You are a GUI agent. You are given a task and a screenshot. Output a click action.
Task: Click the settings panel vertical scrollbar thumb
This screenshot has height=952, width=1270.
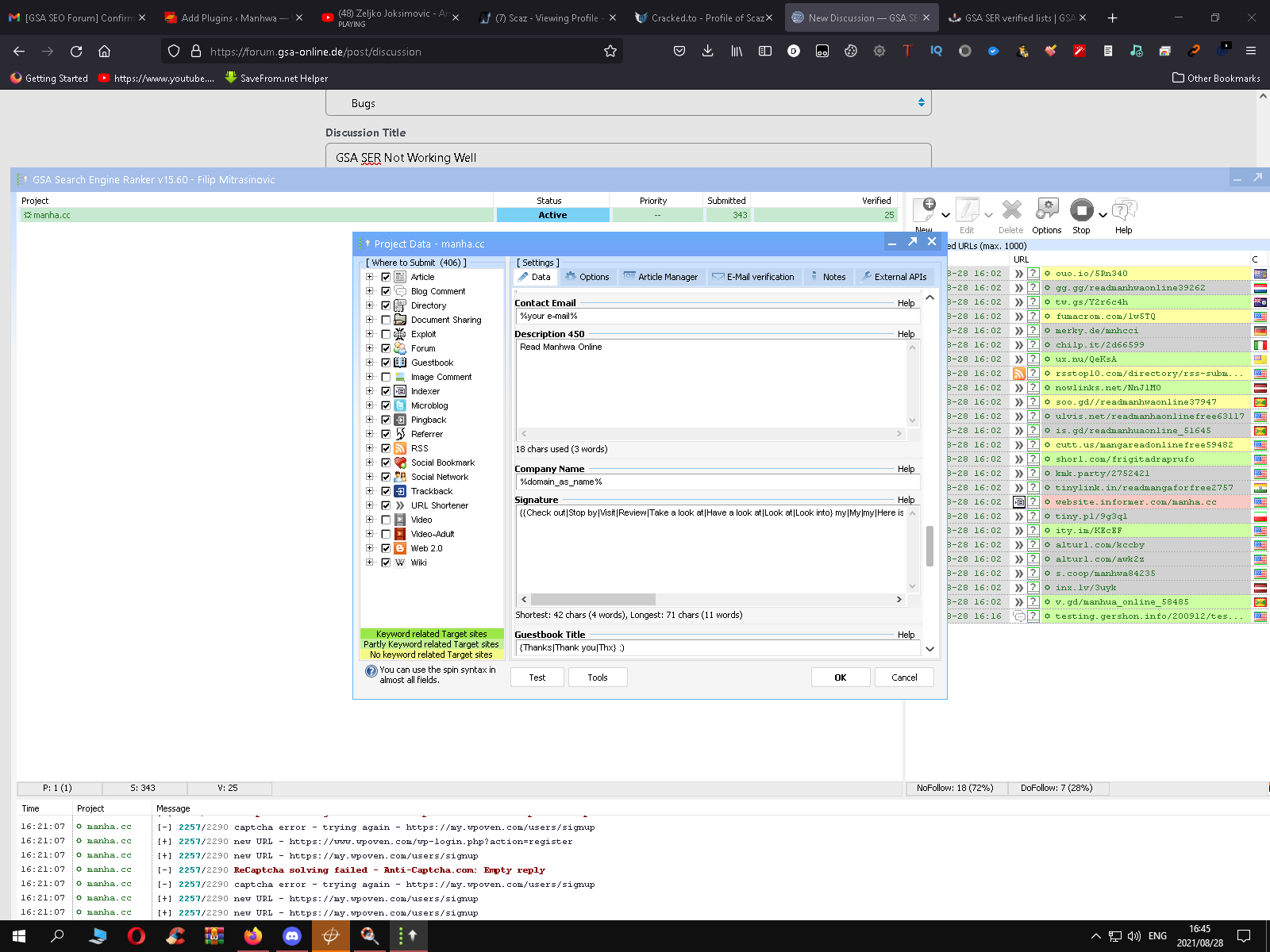tap(929, 546)
